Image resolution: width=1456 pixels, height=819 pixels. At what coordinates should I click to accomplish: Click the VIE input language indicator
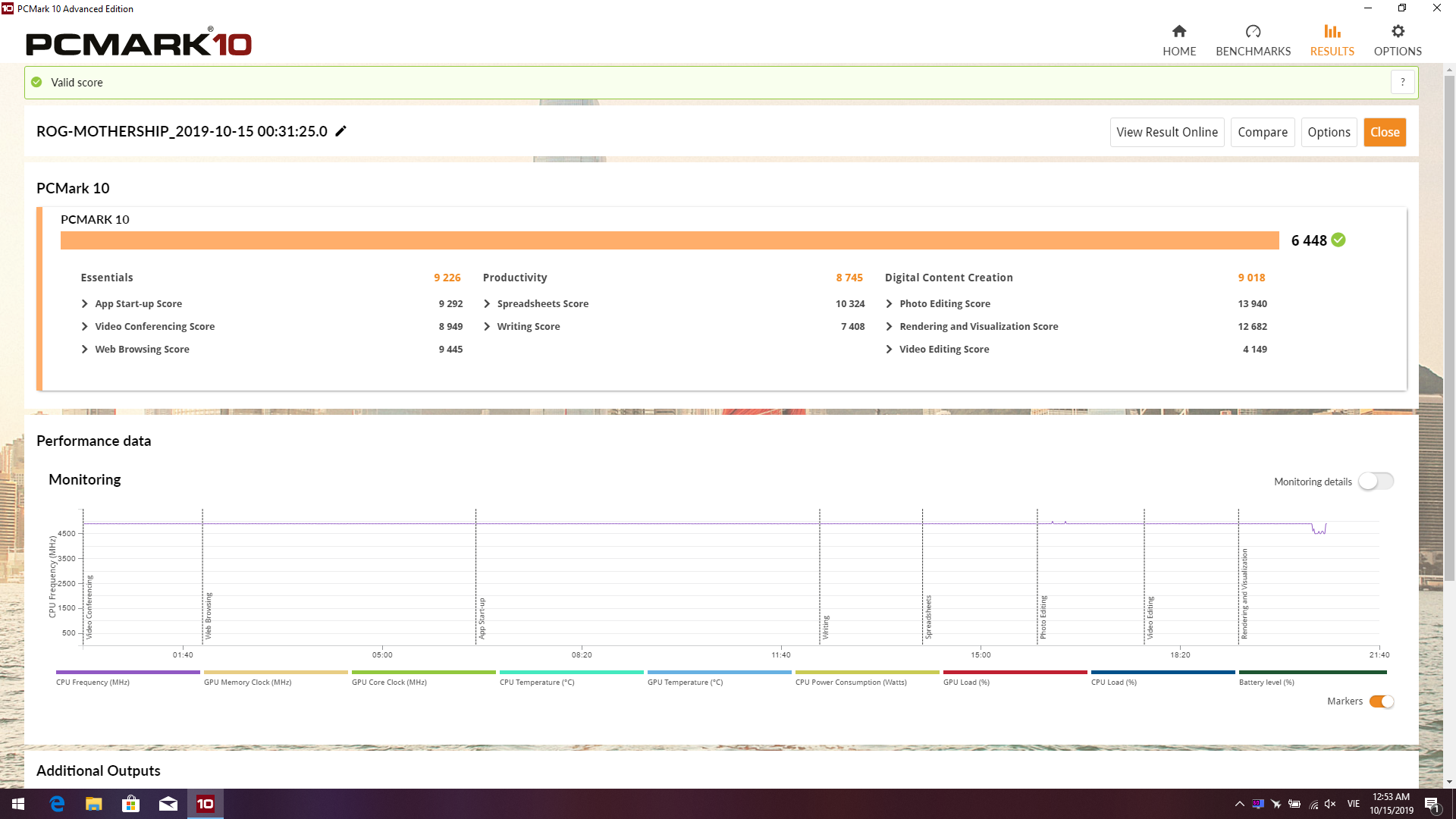click(x=1353, y=804)
